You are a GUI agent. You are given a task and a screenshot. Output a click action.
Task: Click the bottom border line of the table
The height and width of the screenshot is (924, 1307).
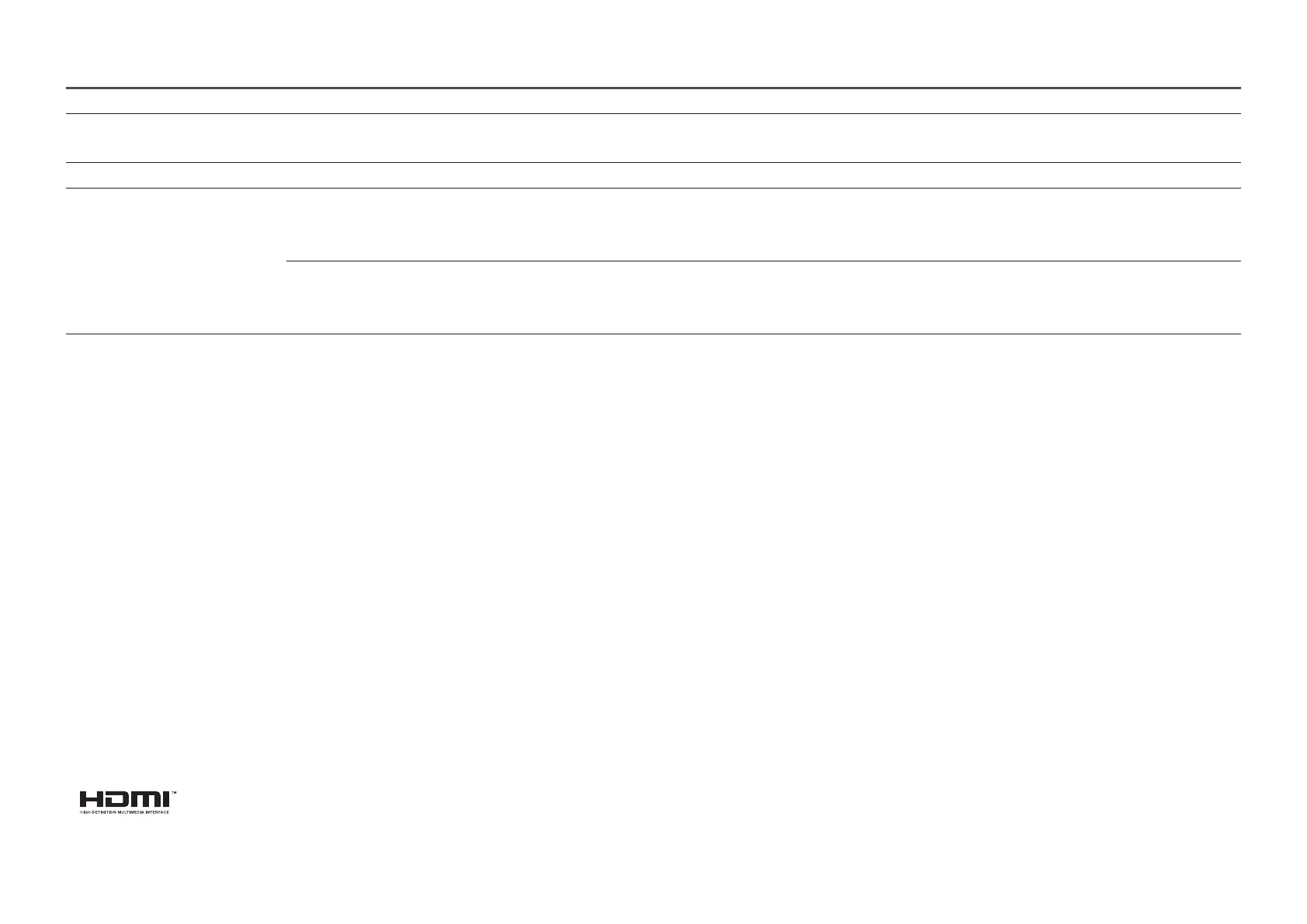[653, 334]
